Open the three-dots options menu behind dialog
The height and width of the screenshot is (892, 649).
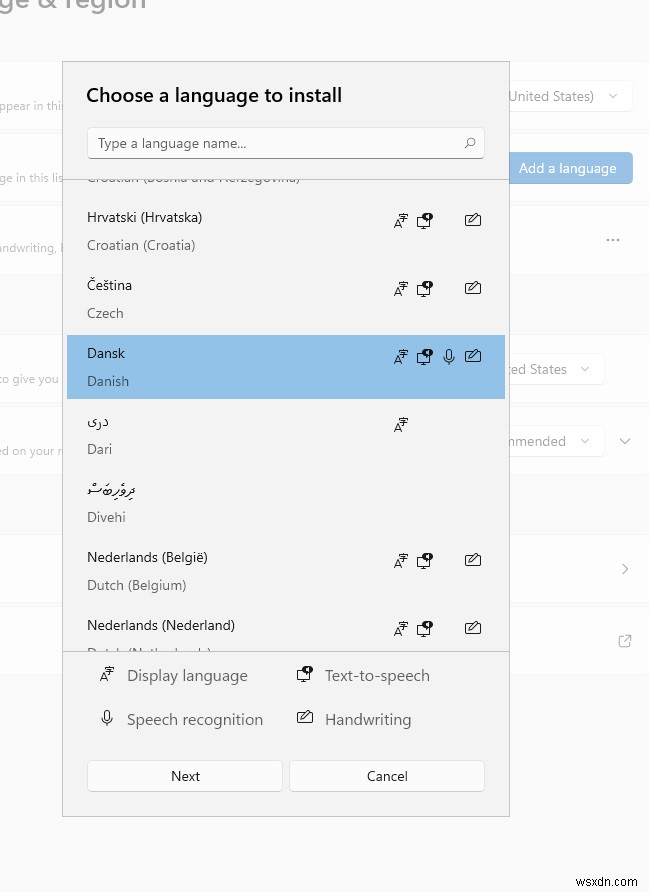point(613,240)
